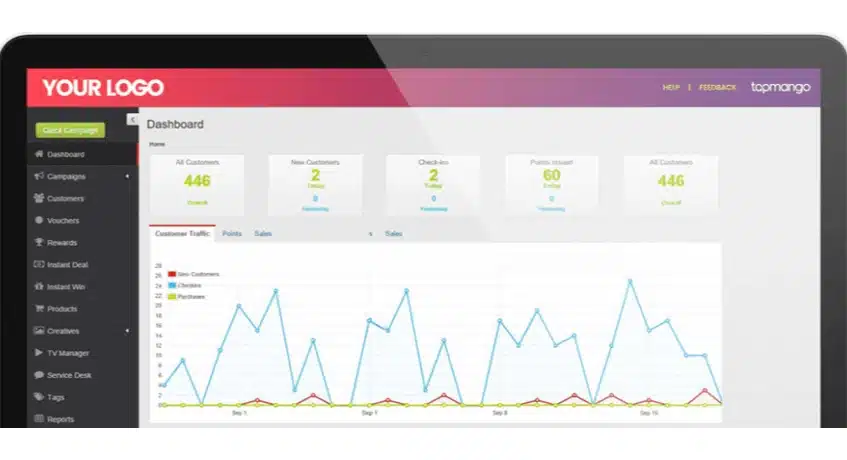Open the Help link in header
Viewport: 847px width, 460px height.
[671, 88]
